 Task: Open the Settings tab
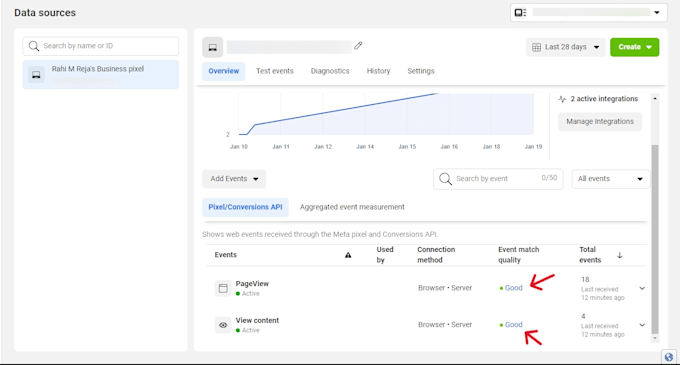click(421, 71)
